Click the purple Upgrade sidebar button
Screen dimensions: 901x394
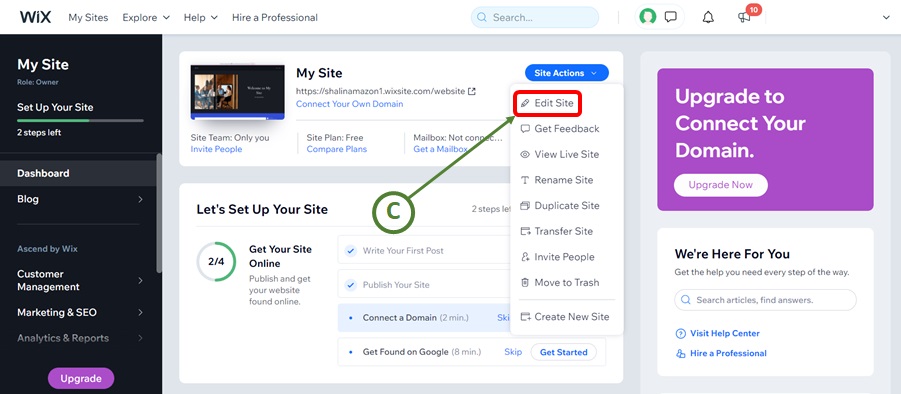(x=80, y=378)
